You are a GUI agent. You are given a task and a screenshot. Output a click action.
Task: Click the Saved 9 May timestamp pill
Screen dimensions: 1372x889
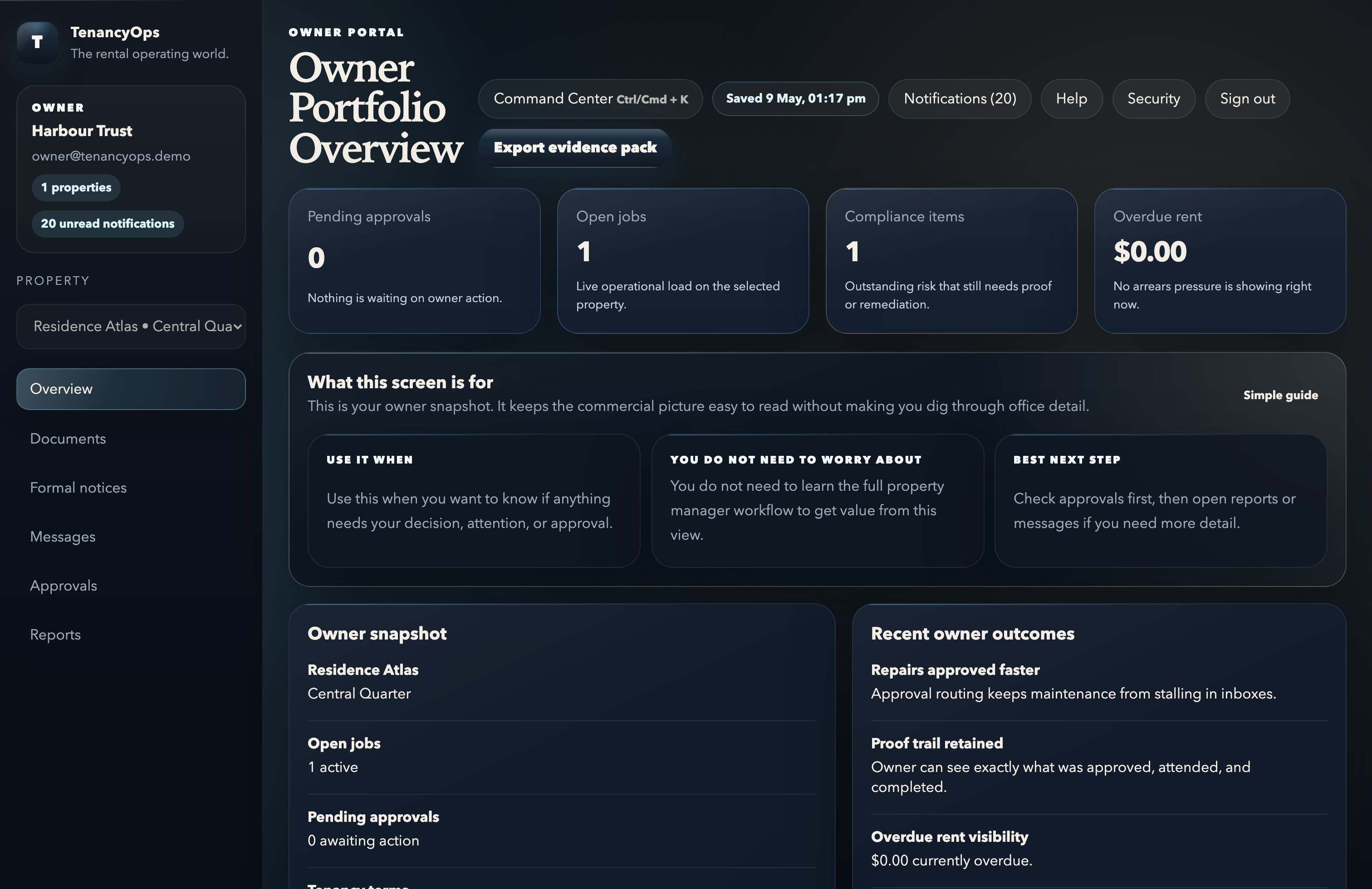[795, 98]
